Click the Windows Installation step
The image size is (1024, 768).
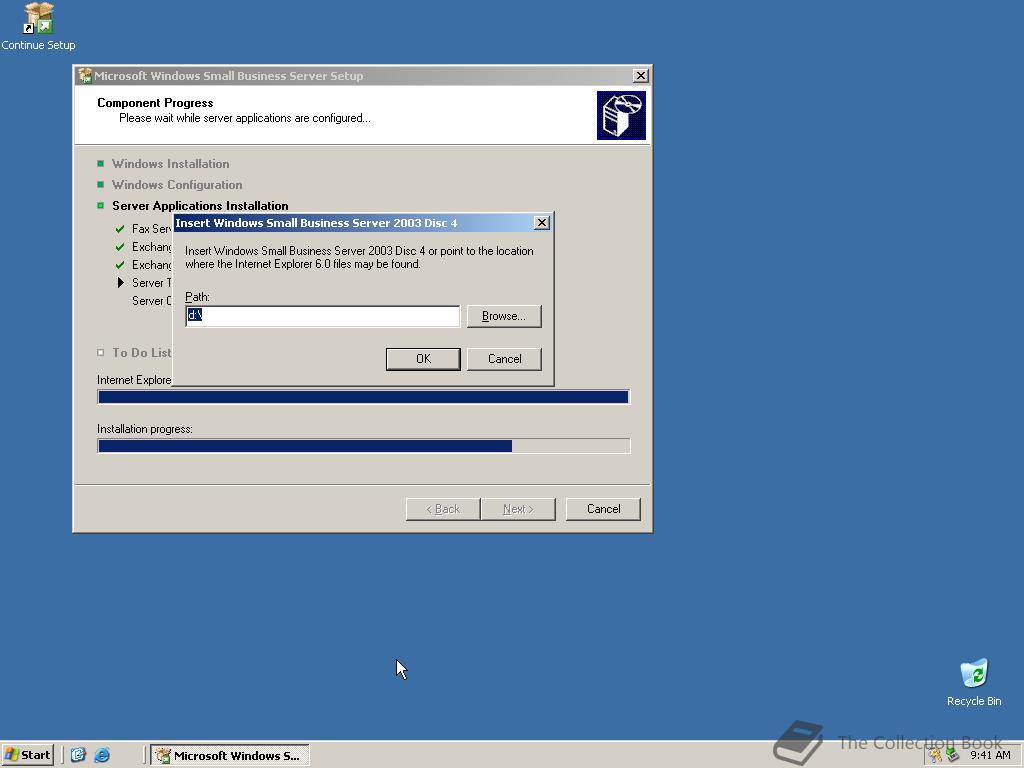click(x=170, y=164)
